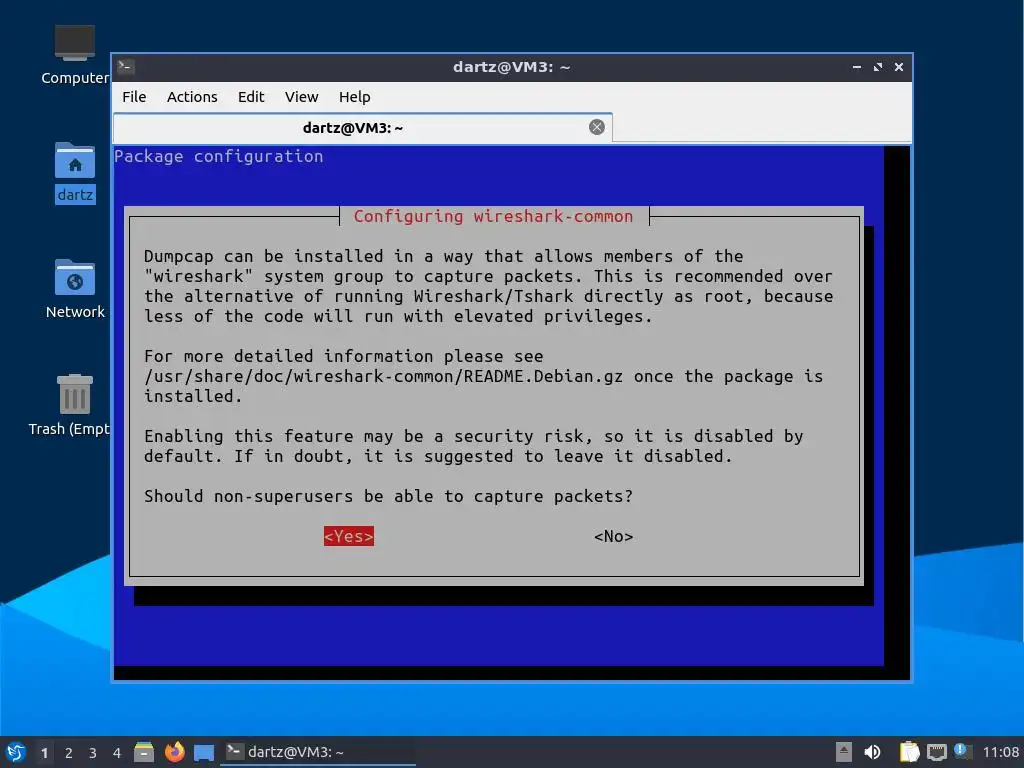Viewport: 1024px width, 768px height.
Task: Minimize the terminal window
Action: 857,67
